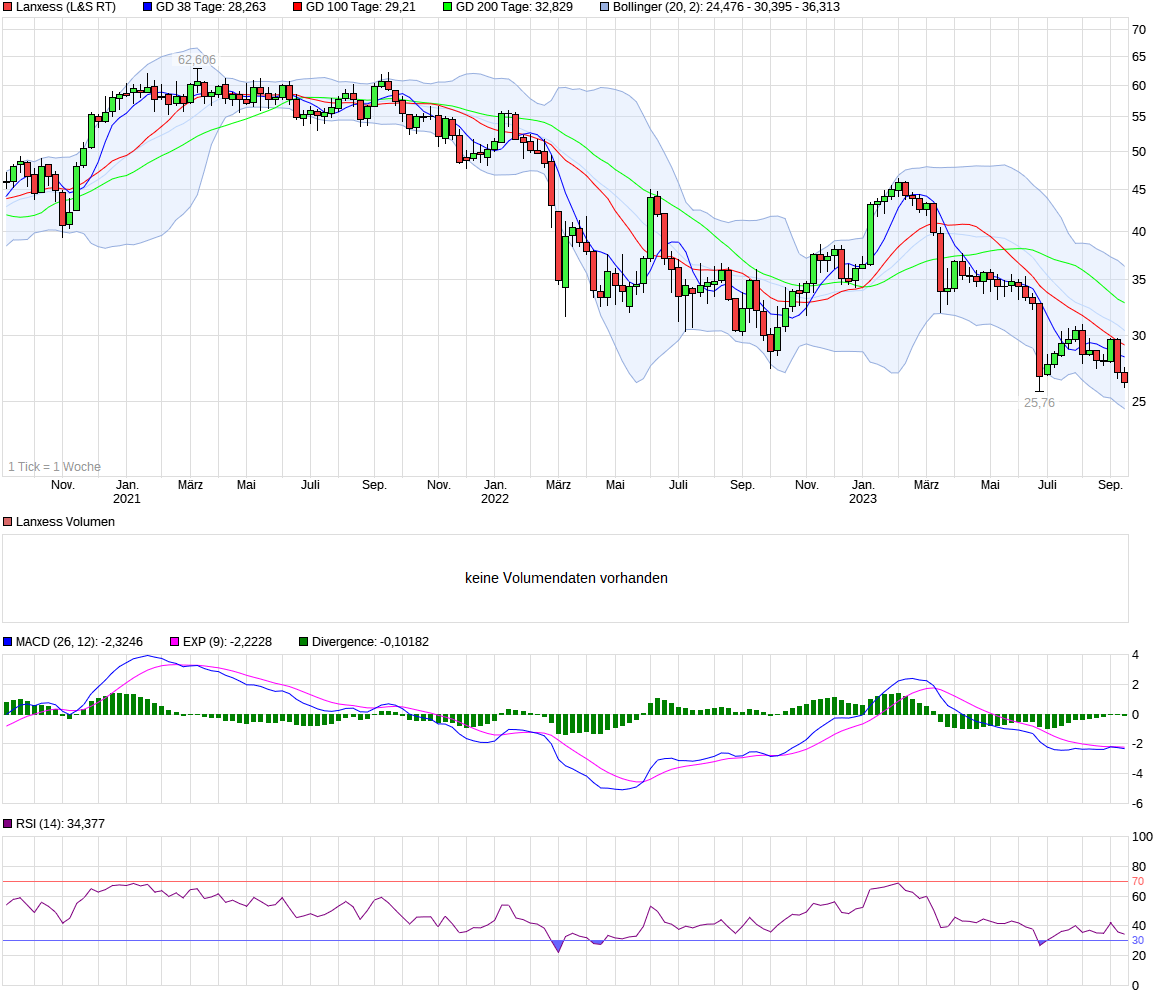Screen dimensions: 1175x997
Task: Select the Lanxess (L&S RT) legend icon
Action: 9,8
